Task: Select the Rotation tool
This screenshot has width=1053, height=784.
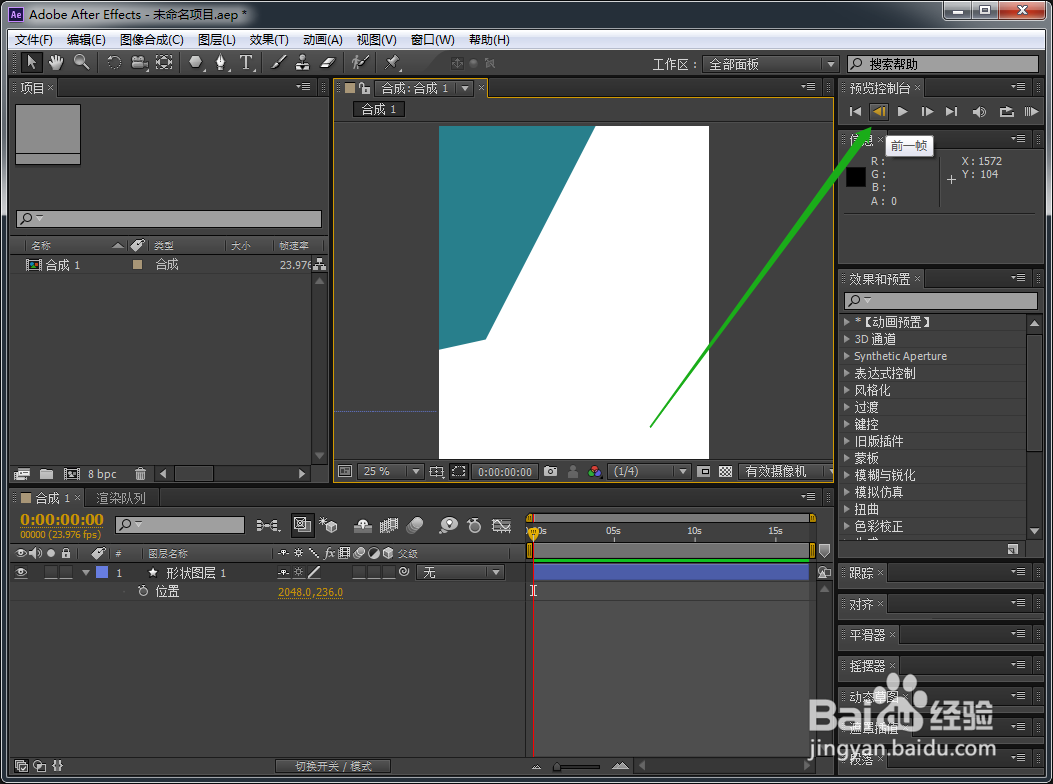Action: click(x=114, y=62)
